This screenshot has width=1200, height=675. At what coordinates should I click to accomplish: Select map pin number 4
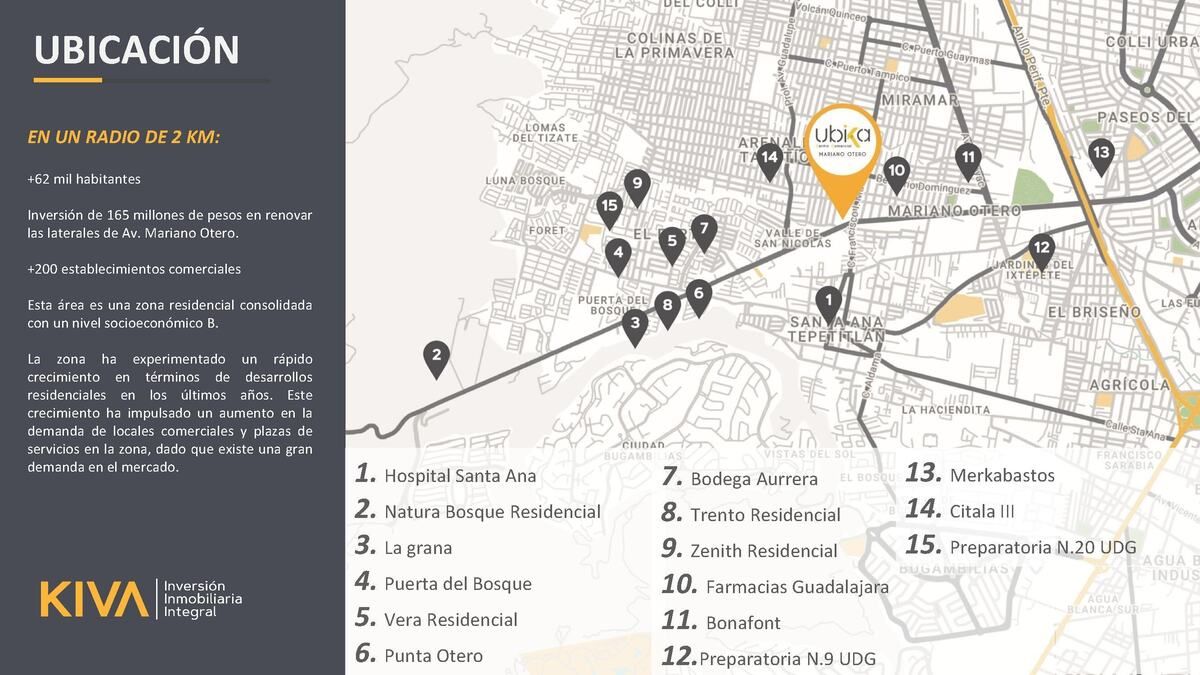coord(618,257)
